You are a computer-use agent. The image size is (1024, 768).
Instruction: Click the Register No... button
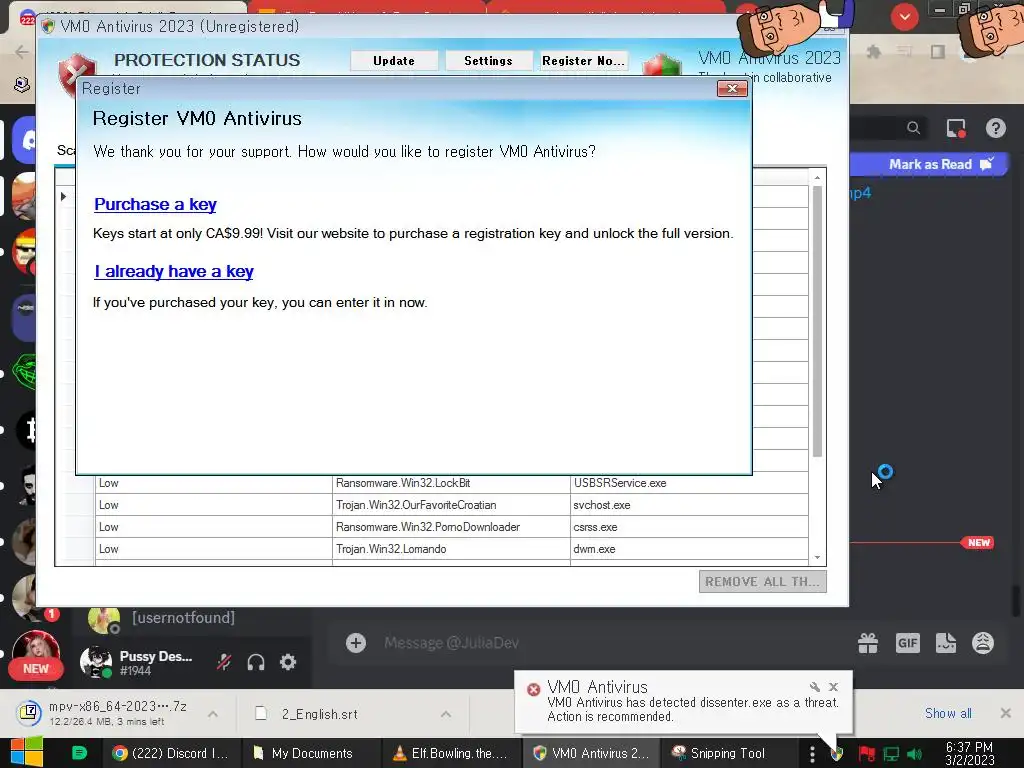[x=583, y=61]
